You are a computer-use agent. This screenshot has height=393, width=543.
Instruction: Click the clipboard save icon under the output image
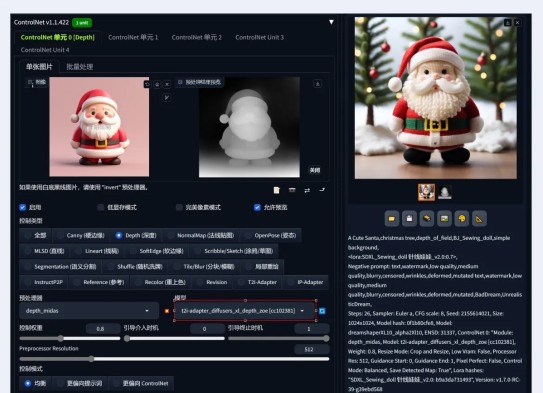click(x=409, y=218)
